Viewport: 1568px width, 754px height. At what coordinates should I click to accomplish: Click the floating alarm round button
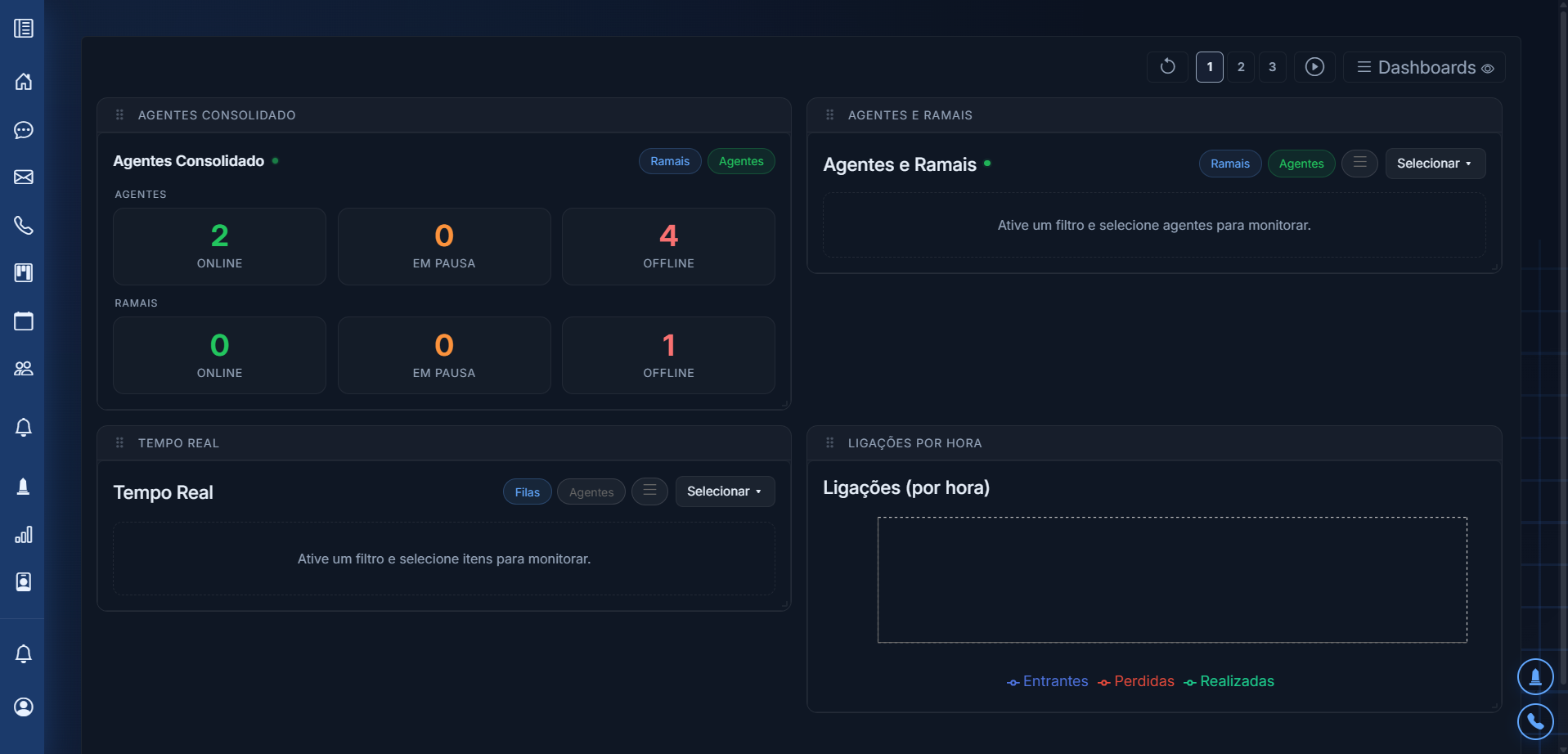(x=1535, y=677)
